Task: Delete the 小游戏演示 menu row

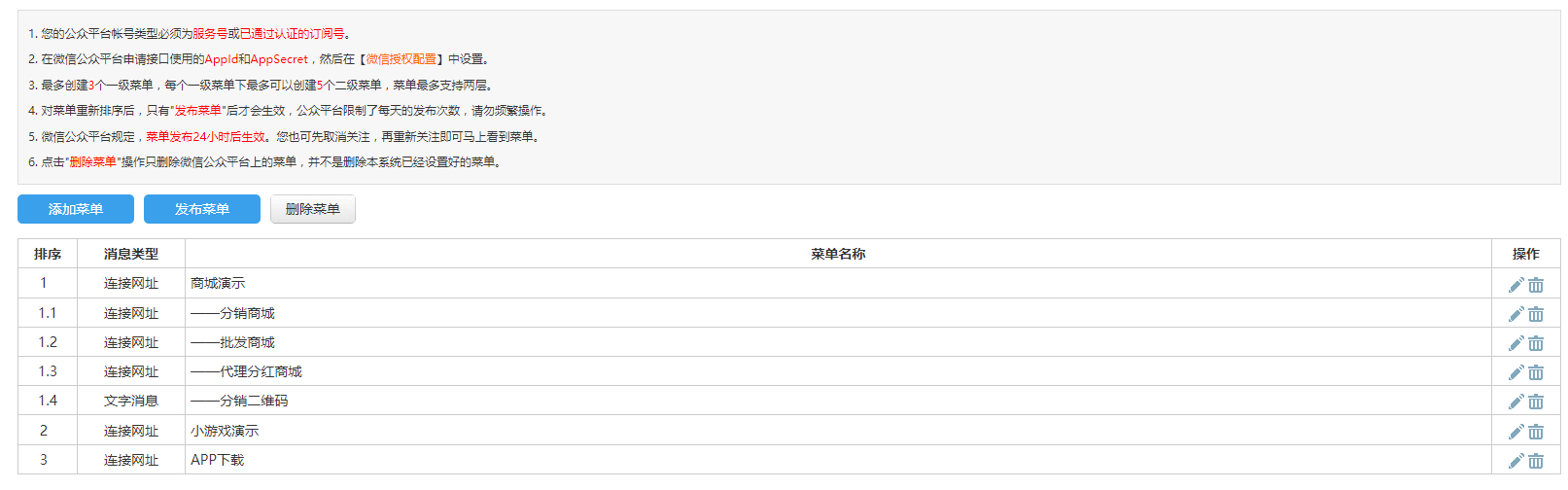Action: pos(1536,432)
